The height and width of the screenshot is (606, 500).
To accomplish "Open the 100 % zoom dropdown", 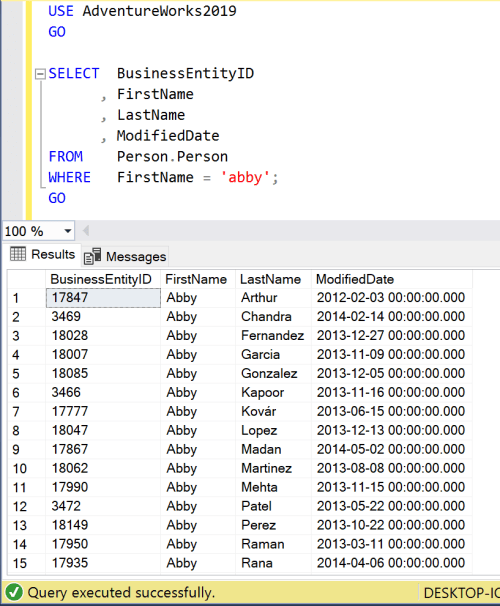I will (68, 231).
